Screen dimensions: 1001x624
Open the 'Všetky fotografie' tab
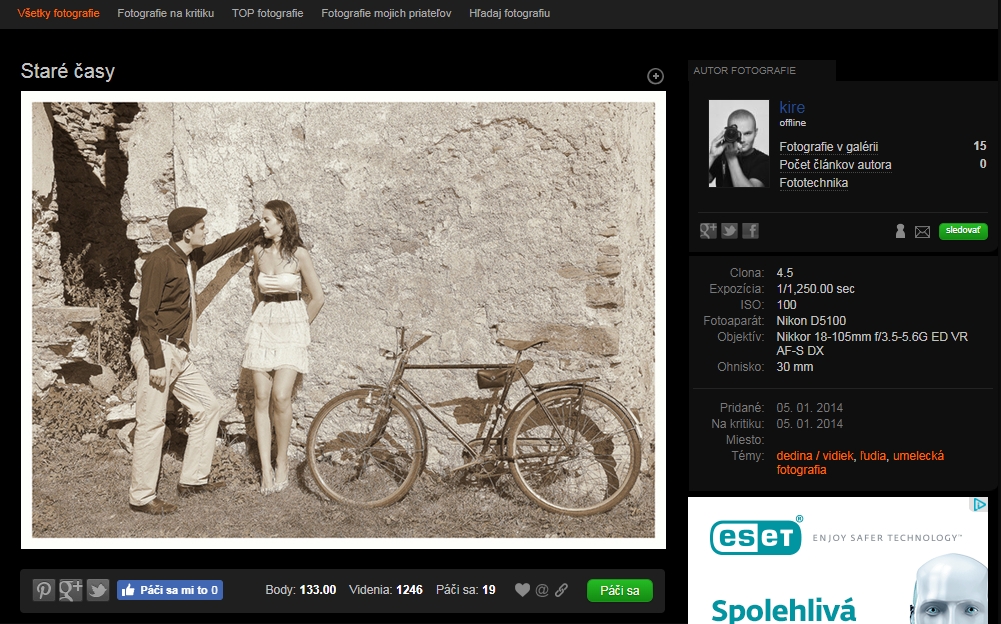(58, 14)
